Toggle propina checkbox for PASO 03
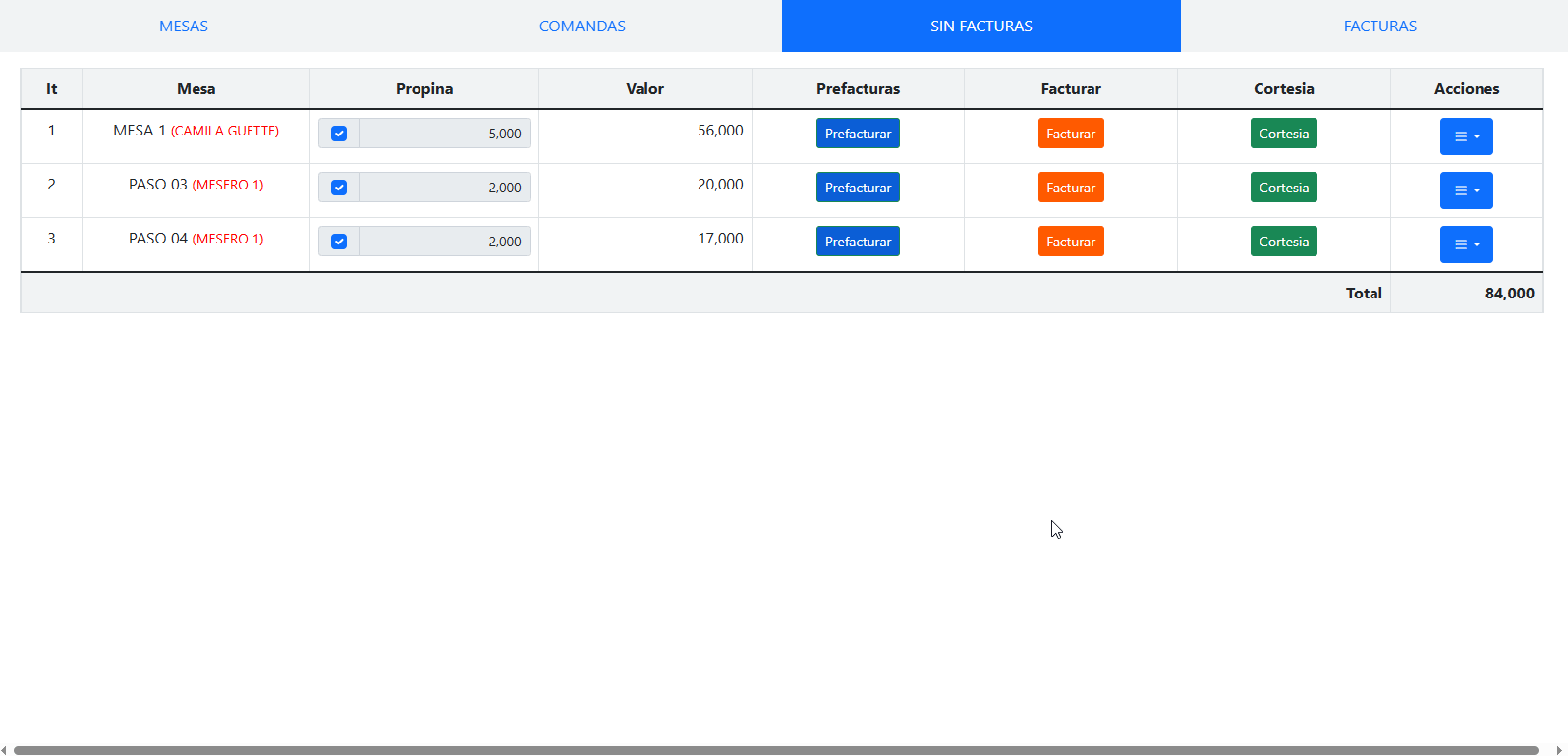Screen dimensions: 1568x756 [x=339, y=188]
